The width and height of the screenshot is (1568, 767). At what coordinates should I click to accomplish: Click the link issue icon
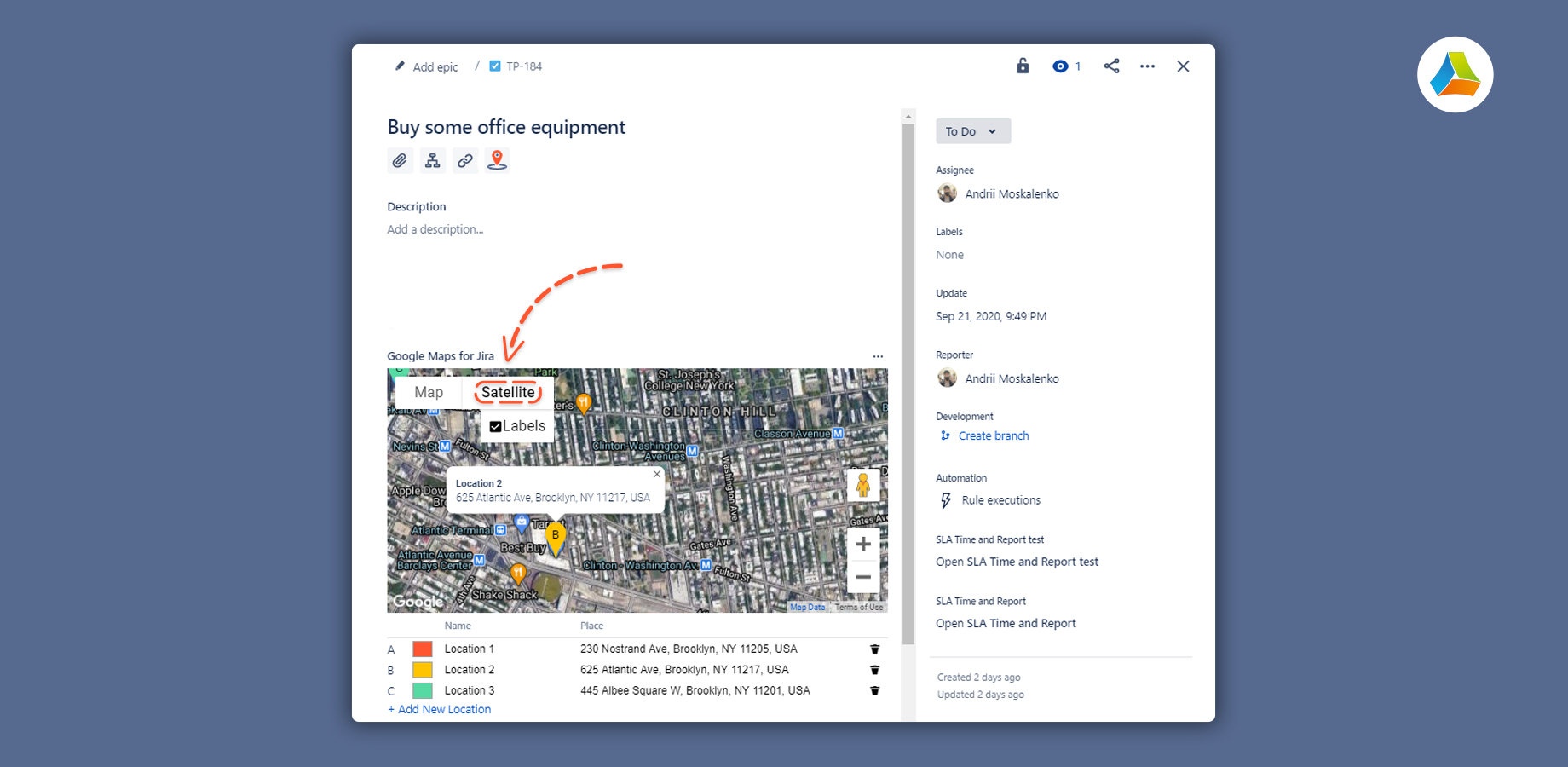[x=465, y=160]
